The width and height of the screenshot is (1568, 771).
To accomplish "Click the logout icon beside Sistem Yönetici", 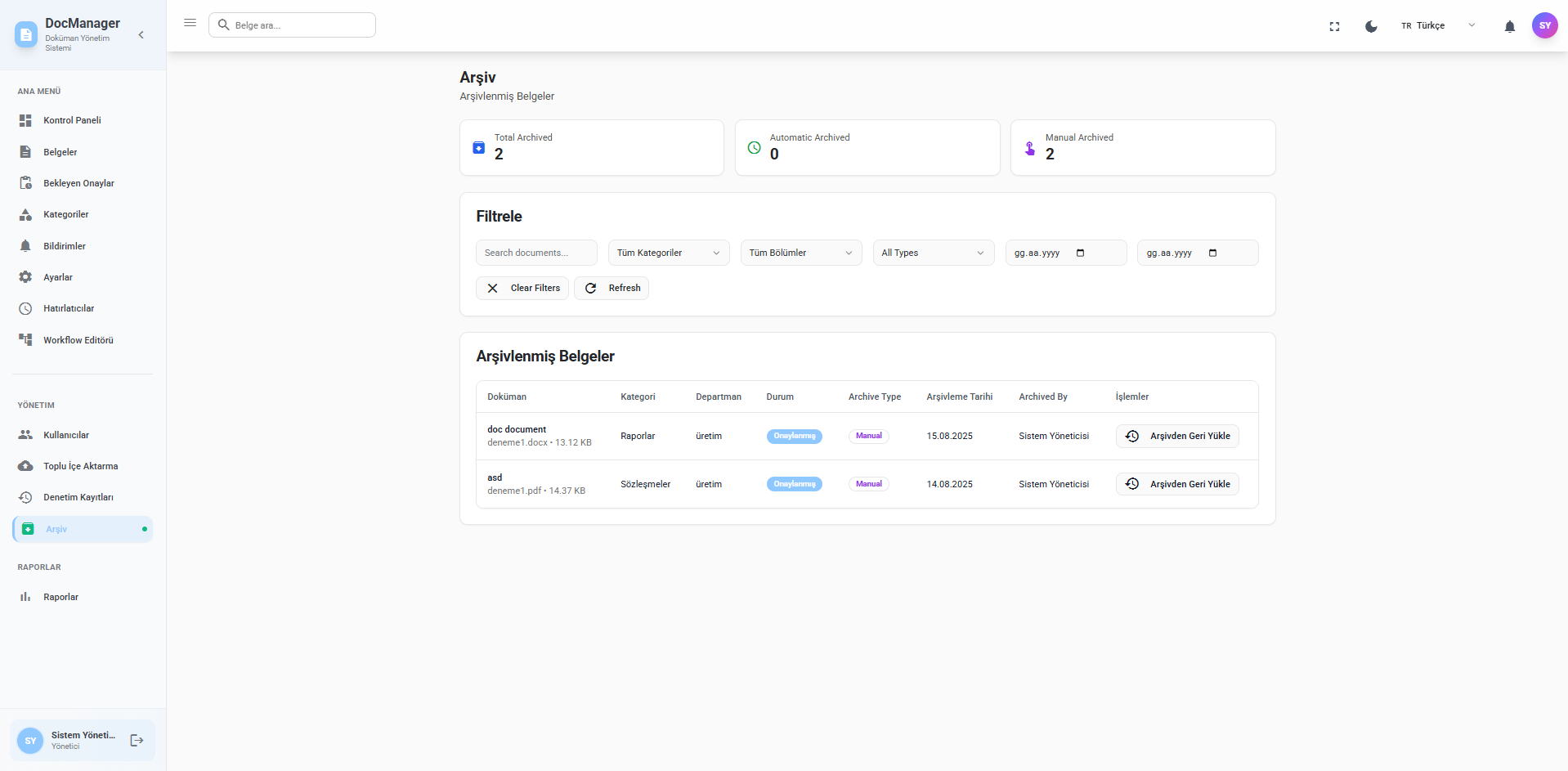I will point(137,740).
